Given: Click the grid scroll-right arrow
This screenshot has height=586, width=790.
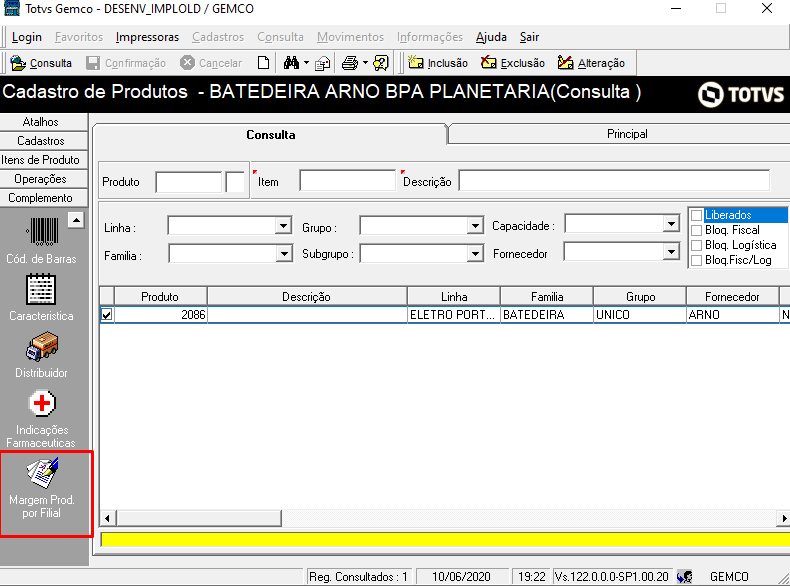Looking at the screenshot, I should point(784,518).
